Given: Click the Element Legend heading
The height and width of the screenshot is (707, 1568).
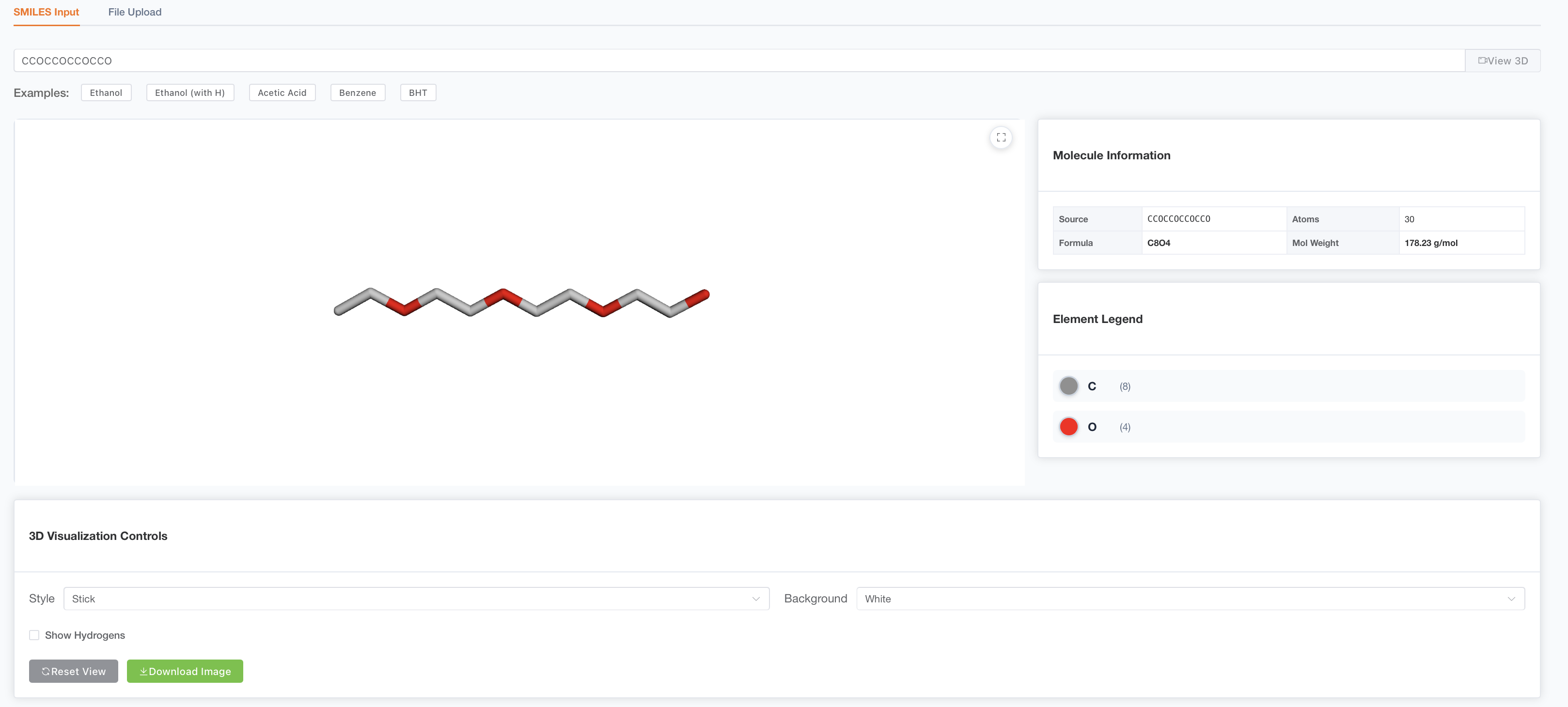Looking at the screenshot, I should pos(1098,319).
